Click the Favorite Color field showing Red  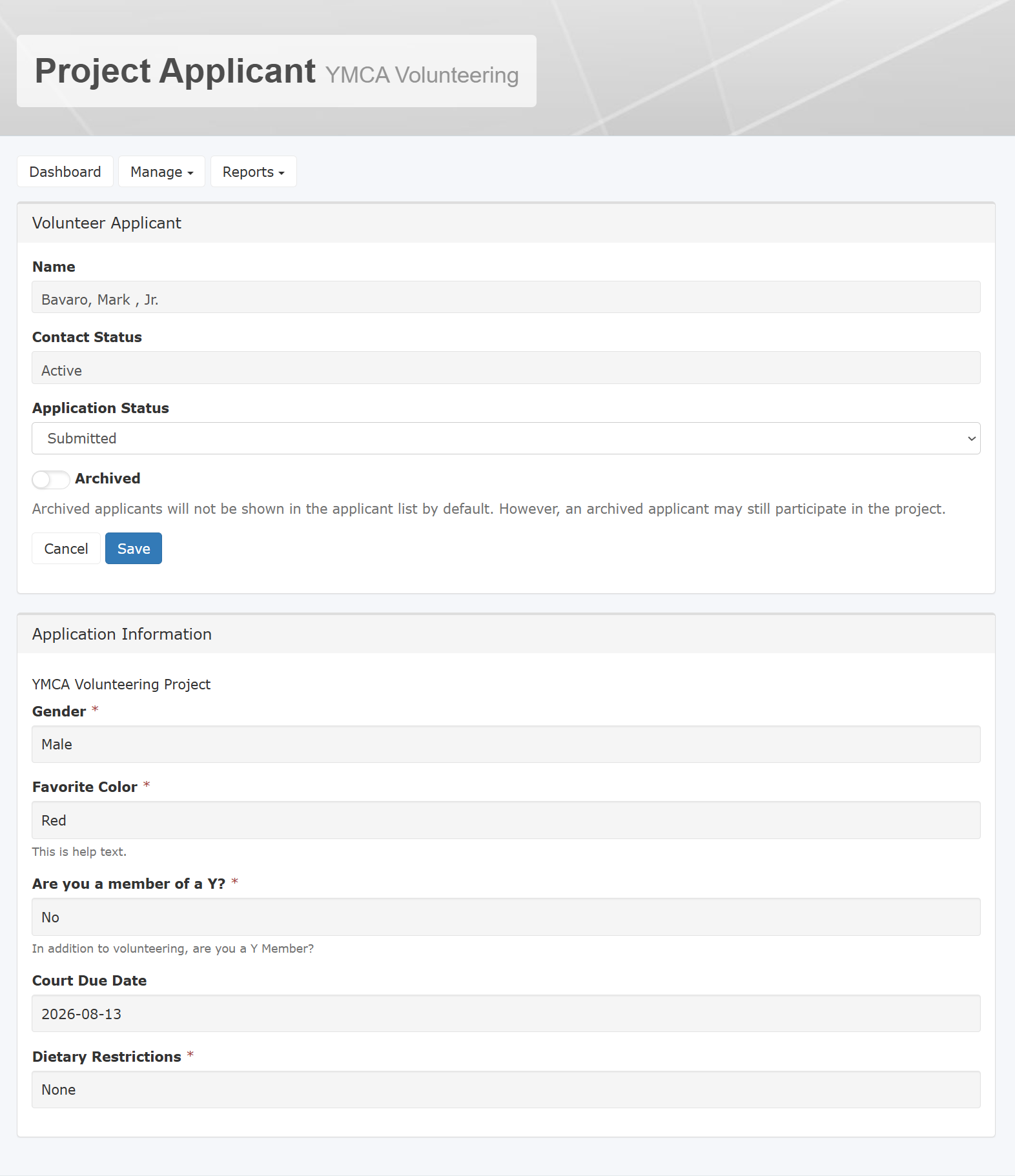click(x=506, y=820)
